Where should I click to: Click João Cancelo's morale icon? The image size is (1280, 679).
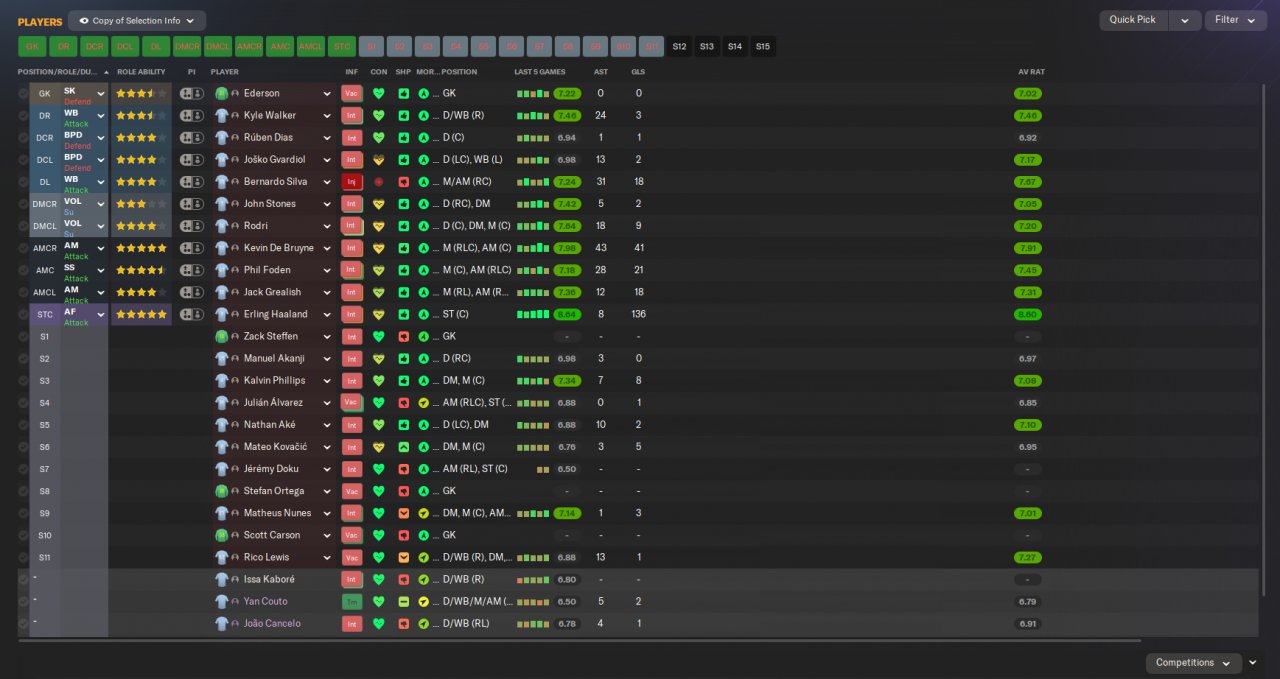pyautogui.click(x=424, y=623)
